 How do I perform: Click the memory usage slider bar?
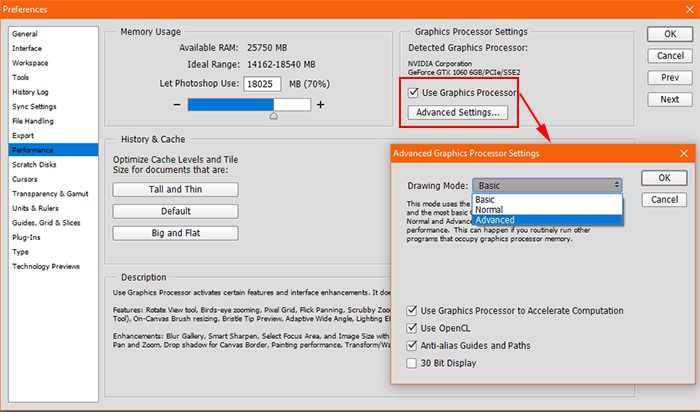tap(248, 104)
